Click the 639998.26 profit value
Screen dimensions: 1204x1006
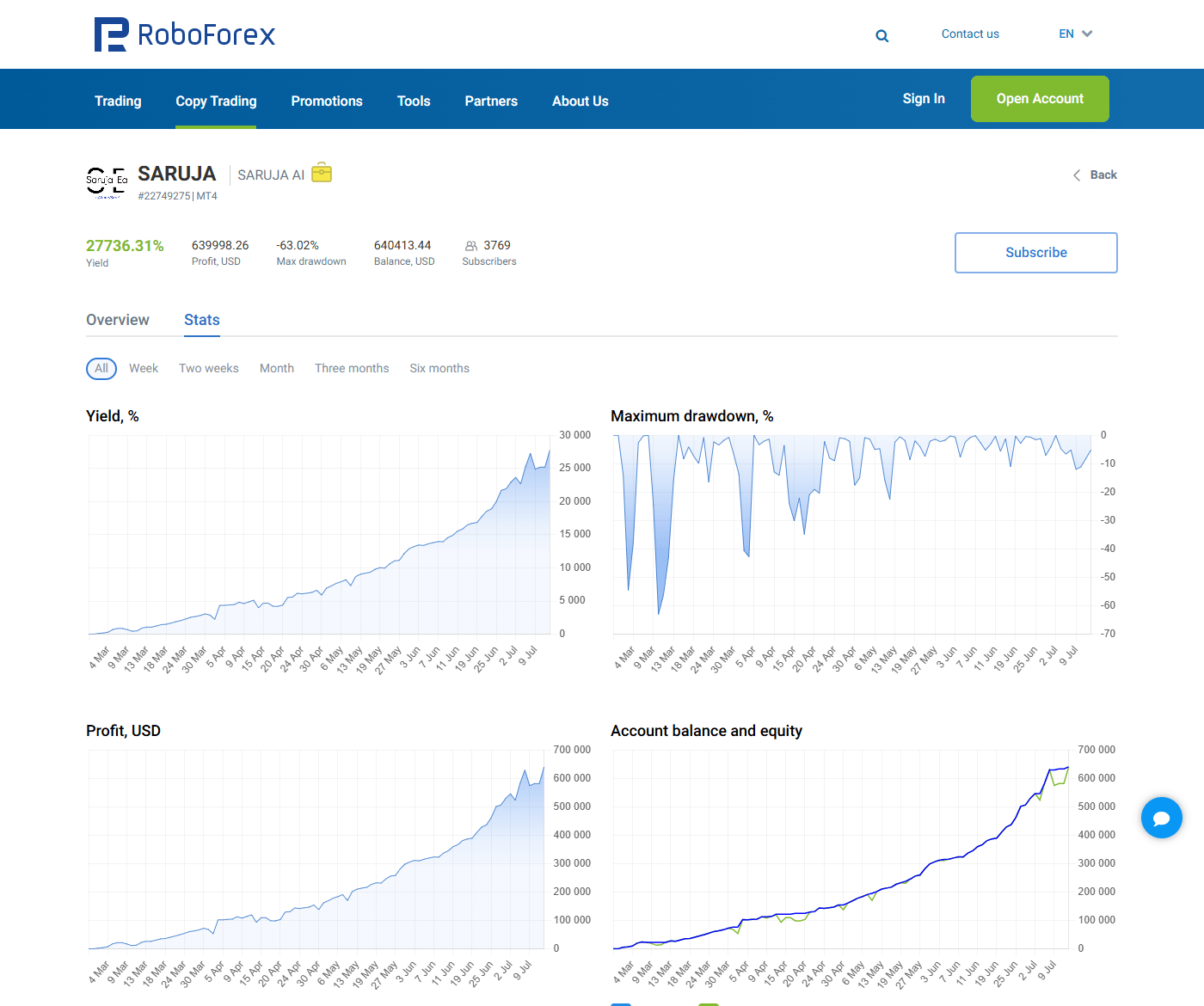[220, 245]
